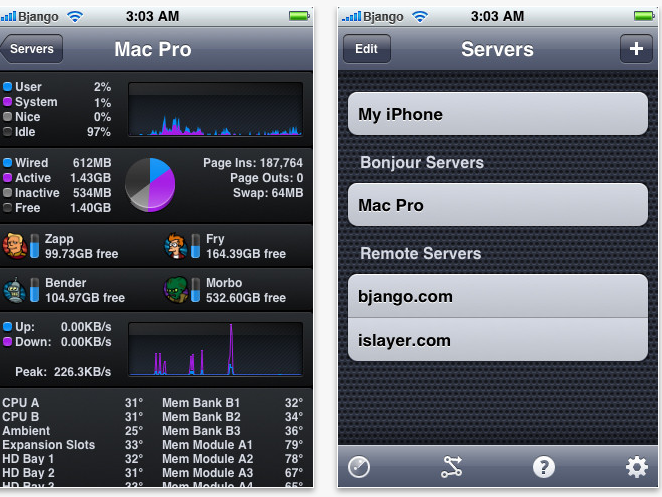Tap the network activity graph

point(215,349)
